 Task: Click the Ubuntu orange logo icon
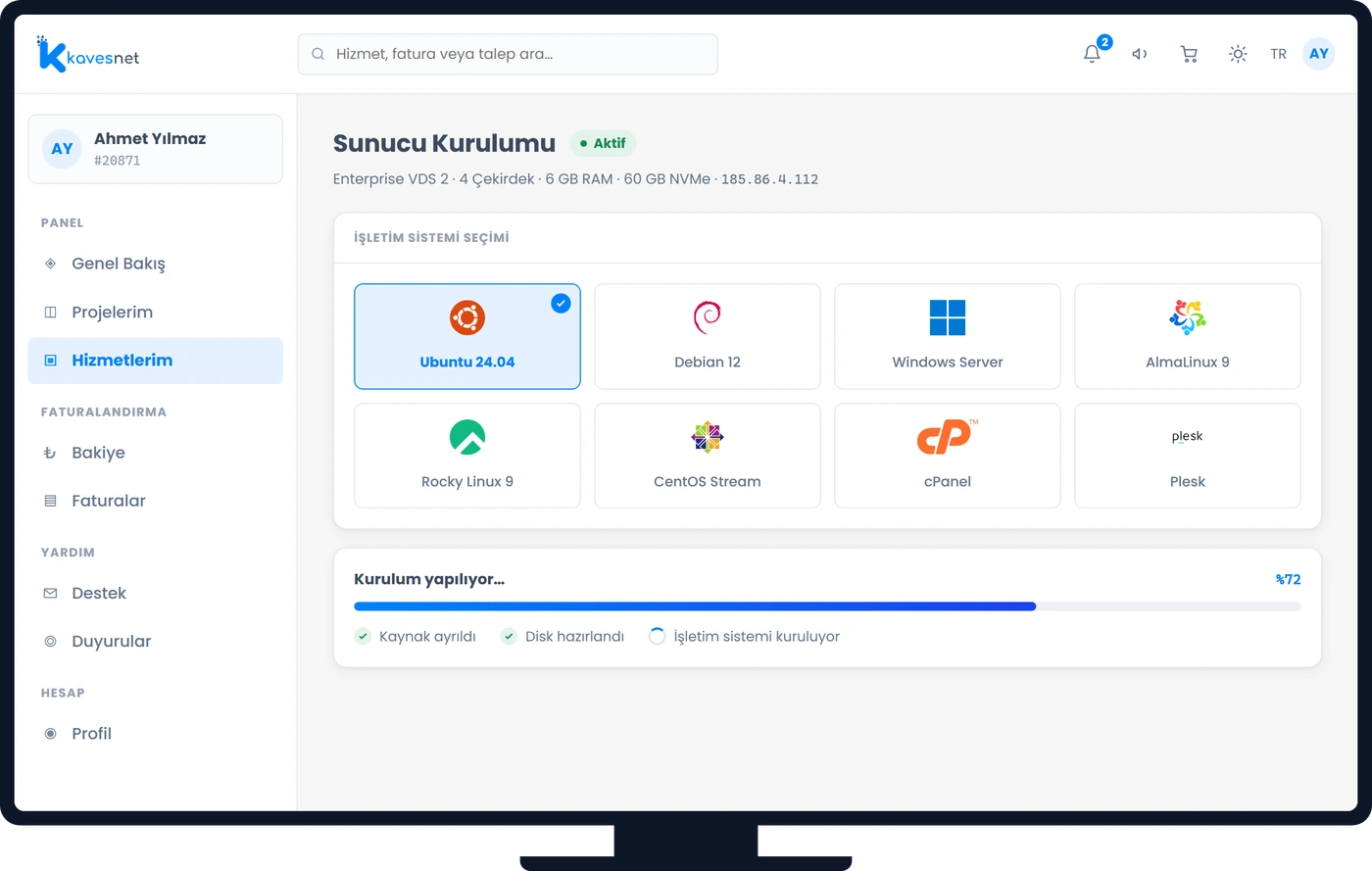(x=467, y=317)
